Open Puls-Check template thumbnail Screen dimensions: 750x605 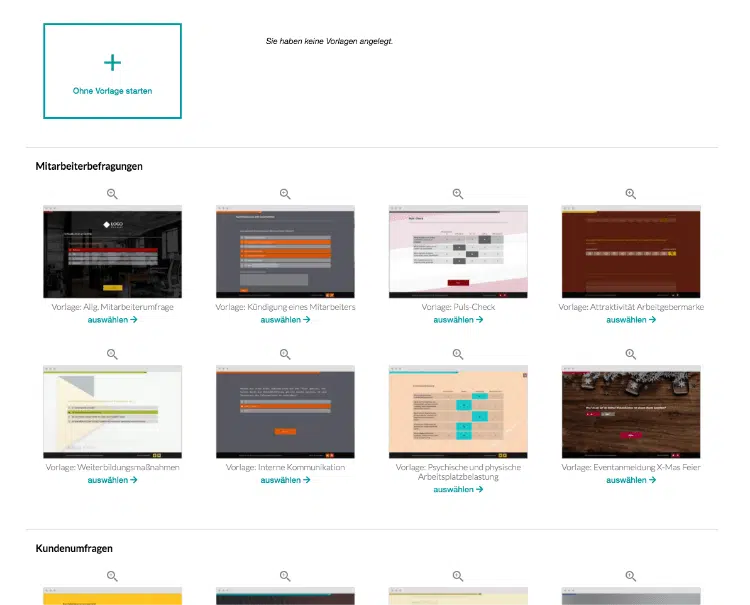click(x=458, y=252)
